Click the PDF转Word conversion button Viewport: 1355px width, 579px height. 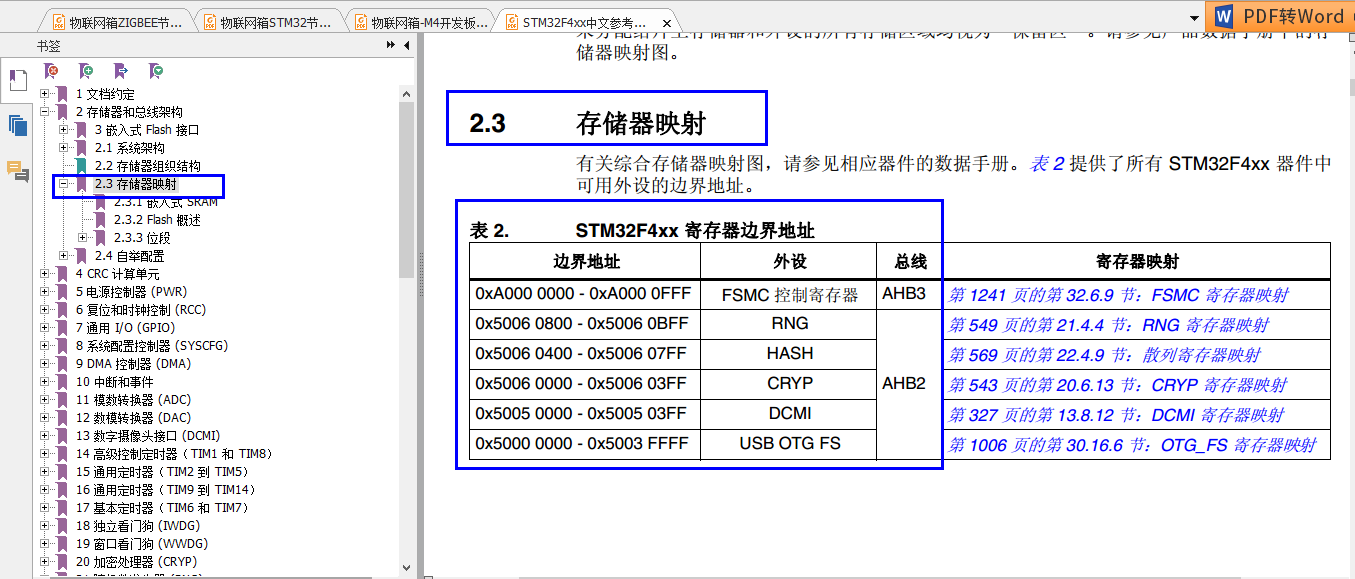(1280, 16)
